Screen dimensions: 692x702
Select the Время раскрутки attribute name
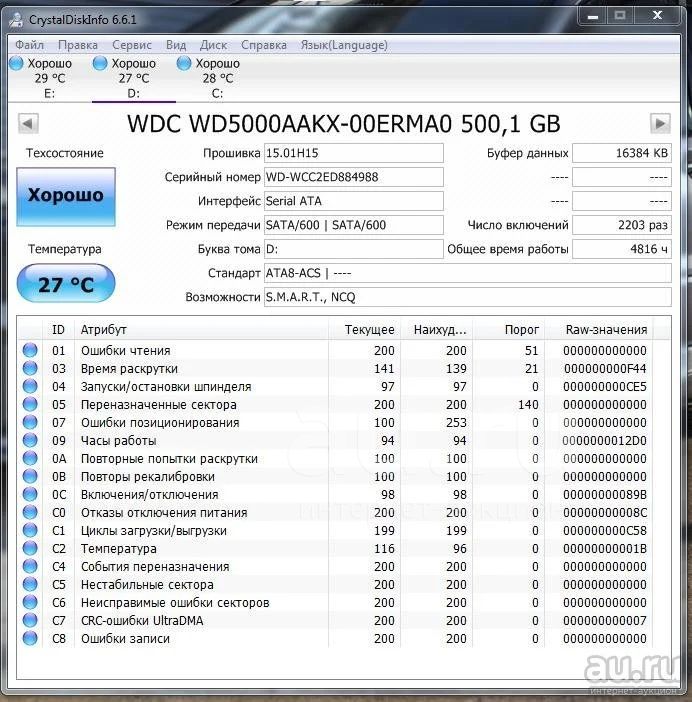click(x=129, y=369)
